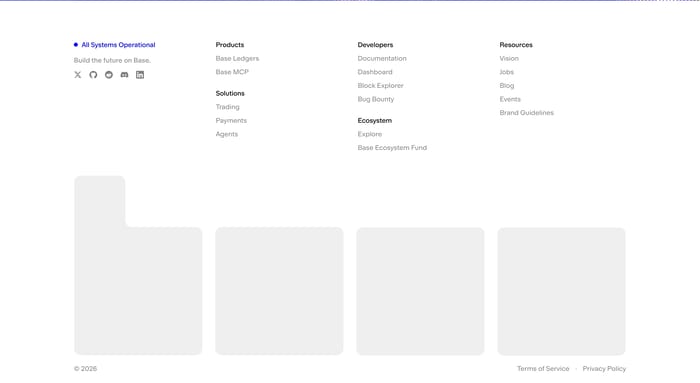Open the Blog link
Screen dimensions: 700x383
507,85
